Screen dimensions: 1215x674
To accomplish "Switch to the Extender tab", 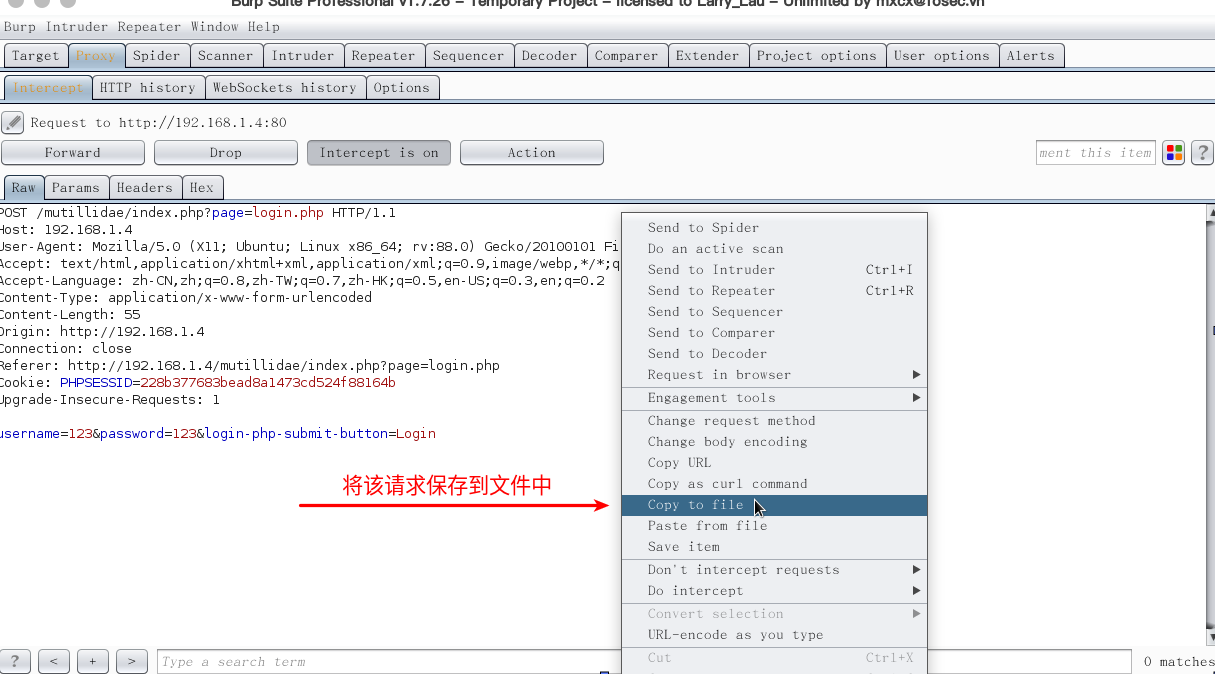I will (x=708, y=56).
